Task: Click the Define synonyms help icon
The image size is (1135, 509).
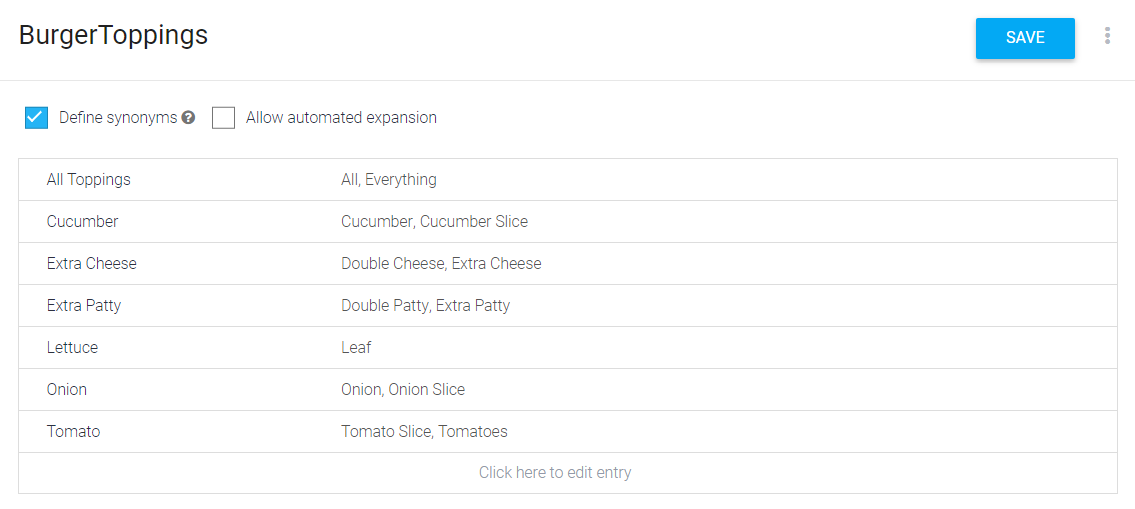Action: [188, 117]
